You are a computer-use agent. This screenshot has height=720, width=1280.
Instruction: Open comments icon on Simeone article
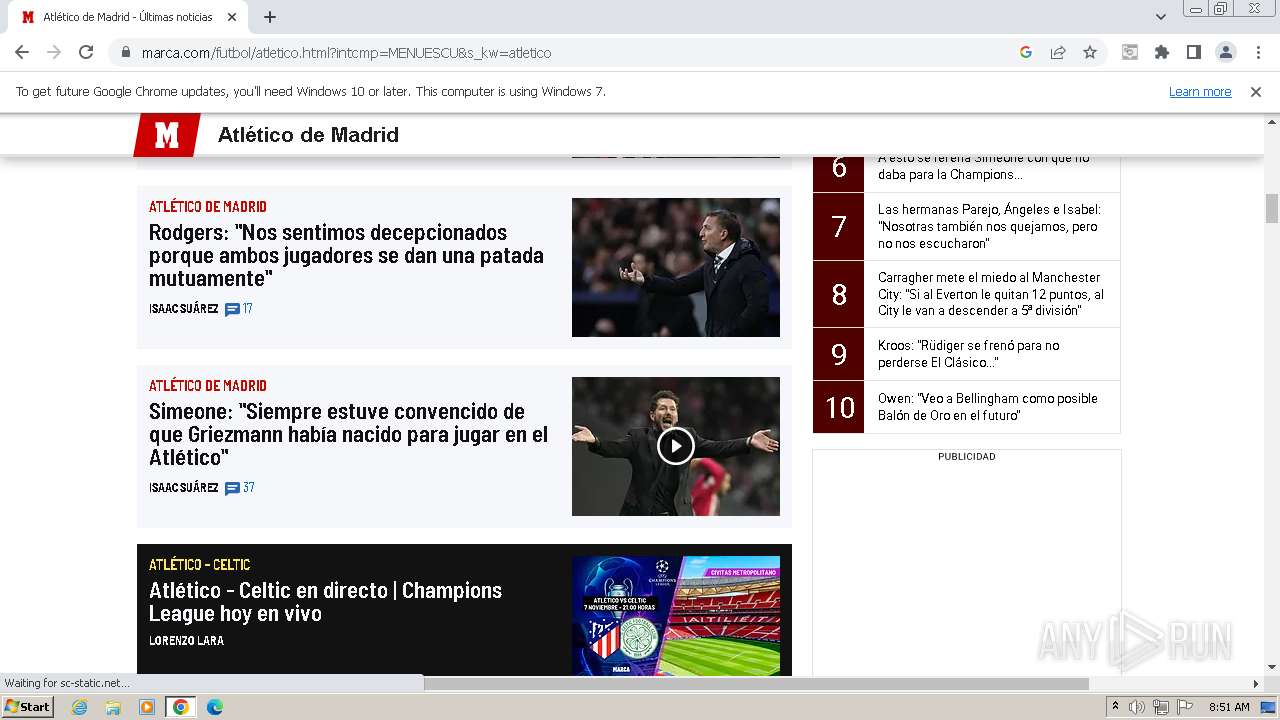232,488
